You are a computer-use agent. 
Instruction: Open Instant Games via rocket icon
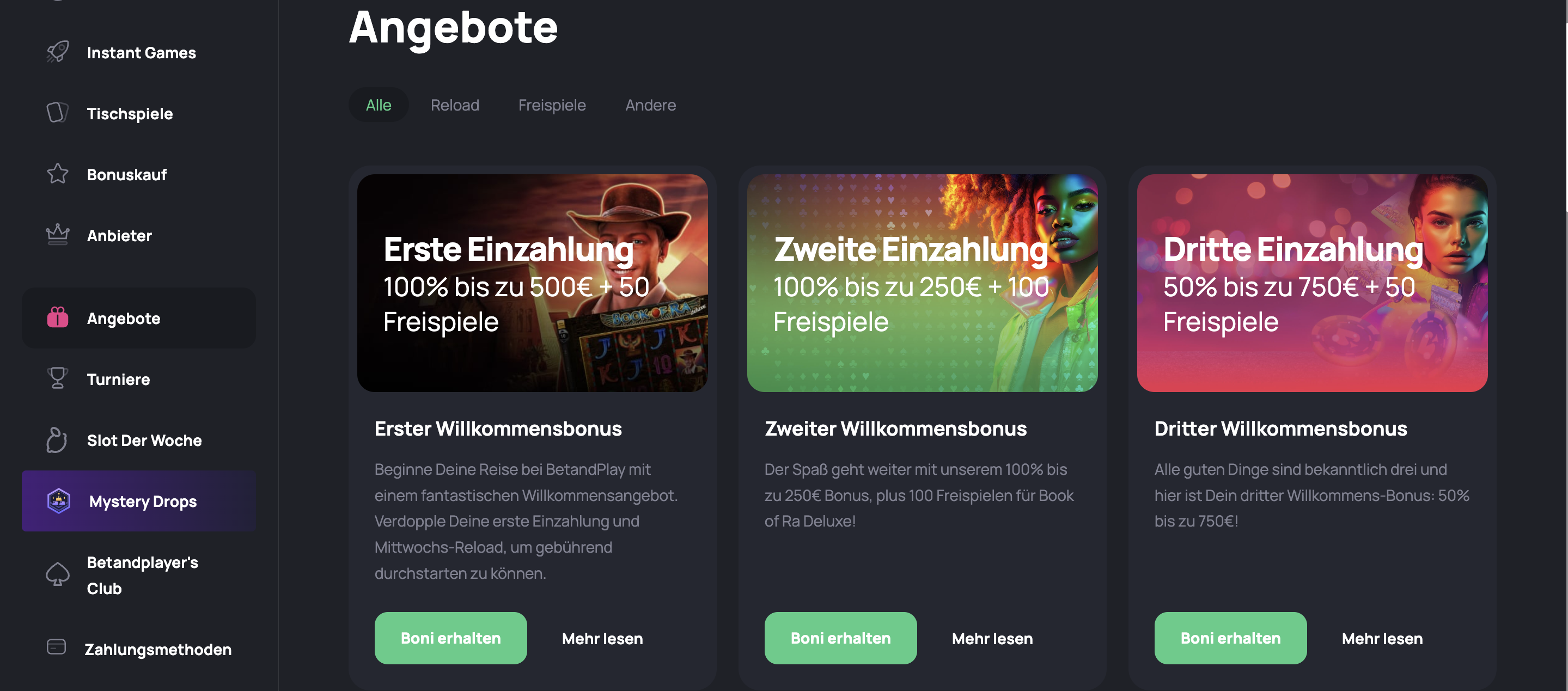pyautogui.click(x=58, y=52)
